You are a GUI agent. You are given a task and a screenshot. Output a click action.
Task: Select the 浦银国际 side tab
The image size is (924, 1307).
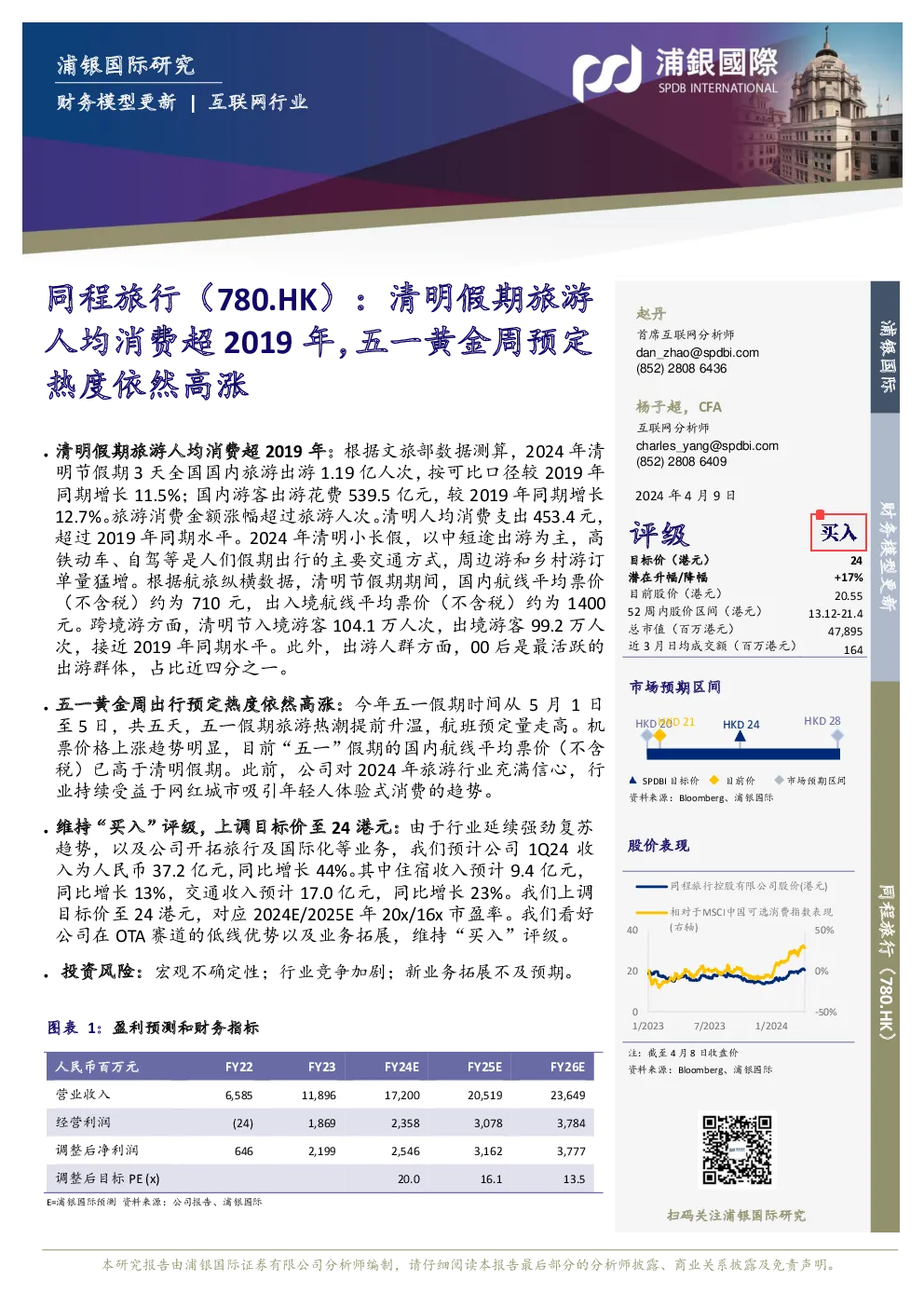[x=886, y=348]
